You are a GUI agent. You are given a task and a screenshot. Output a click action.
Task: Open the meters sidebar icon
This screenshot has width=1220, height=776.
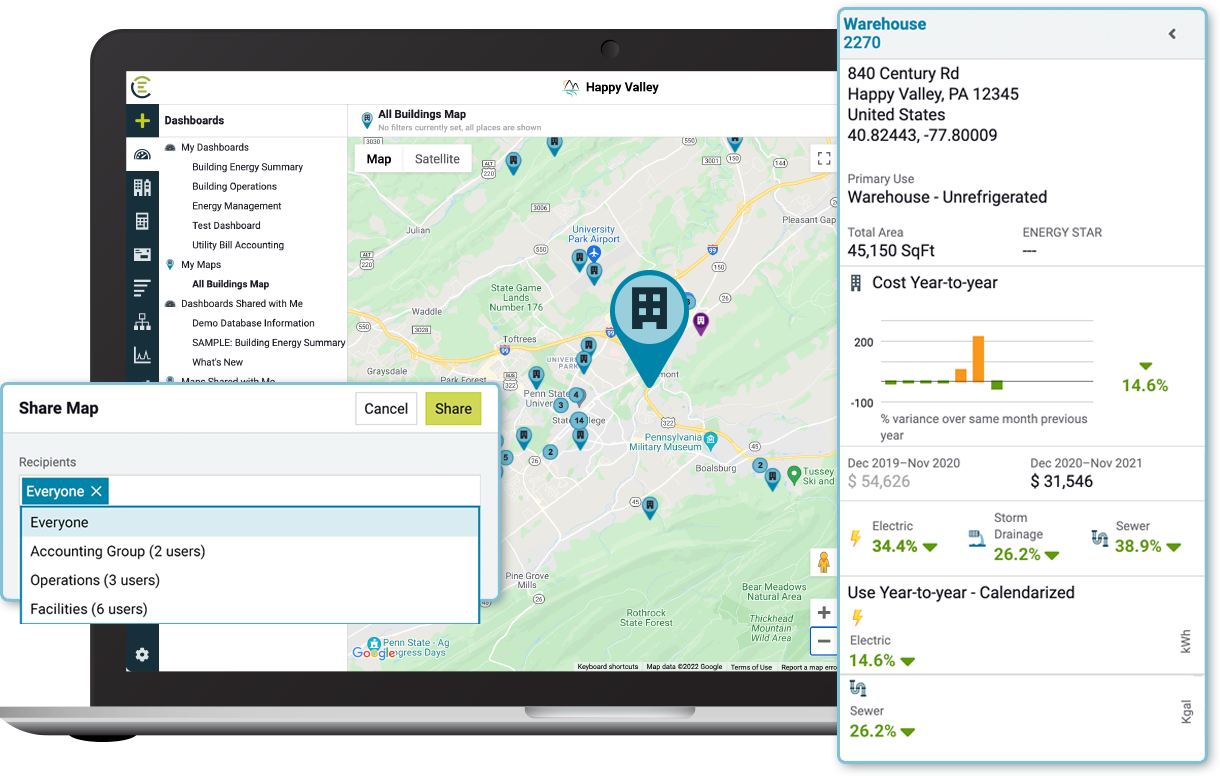(x=142, y=221)
